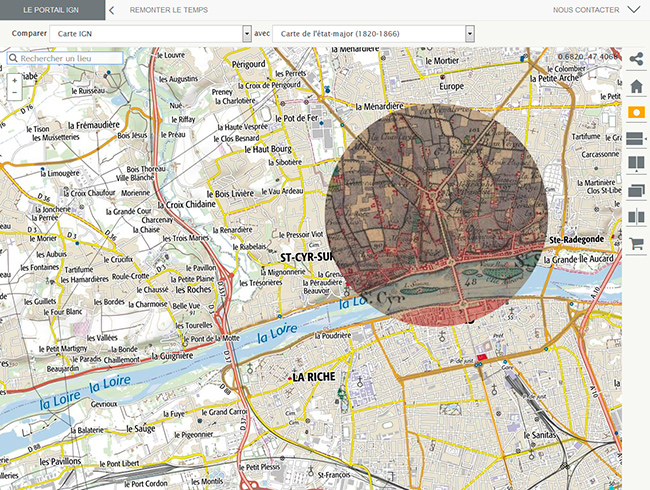Click the back chevron beside Remonter le temps
This screenshot has width=650, height=490.
click(x=112, y=10)
